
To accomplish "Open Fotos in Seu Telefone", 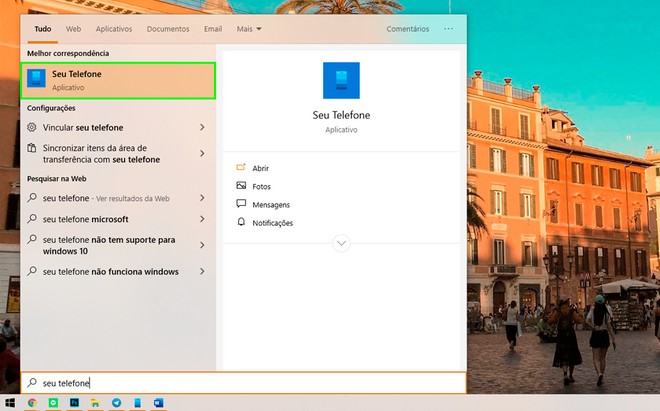I will (x=241, y=186).
